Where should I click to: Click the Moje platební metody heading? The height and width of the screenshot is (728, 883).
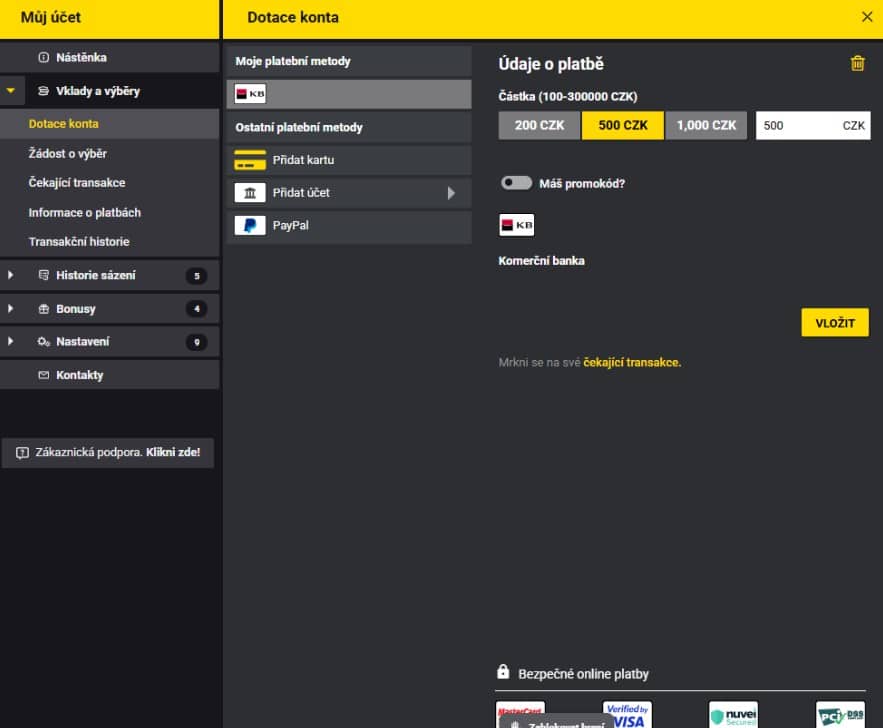point(293,61)
